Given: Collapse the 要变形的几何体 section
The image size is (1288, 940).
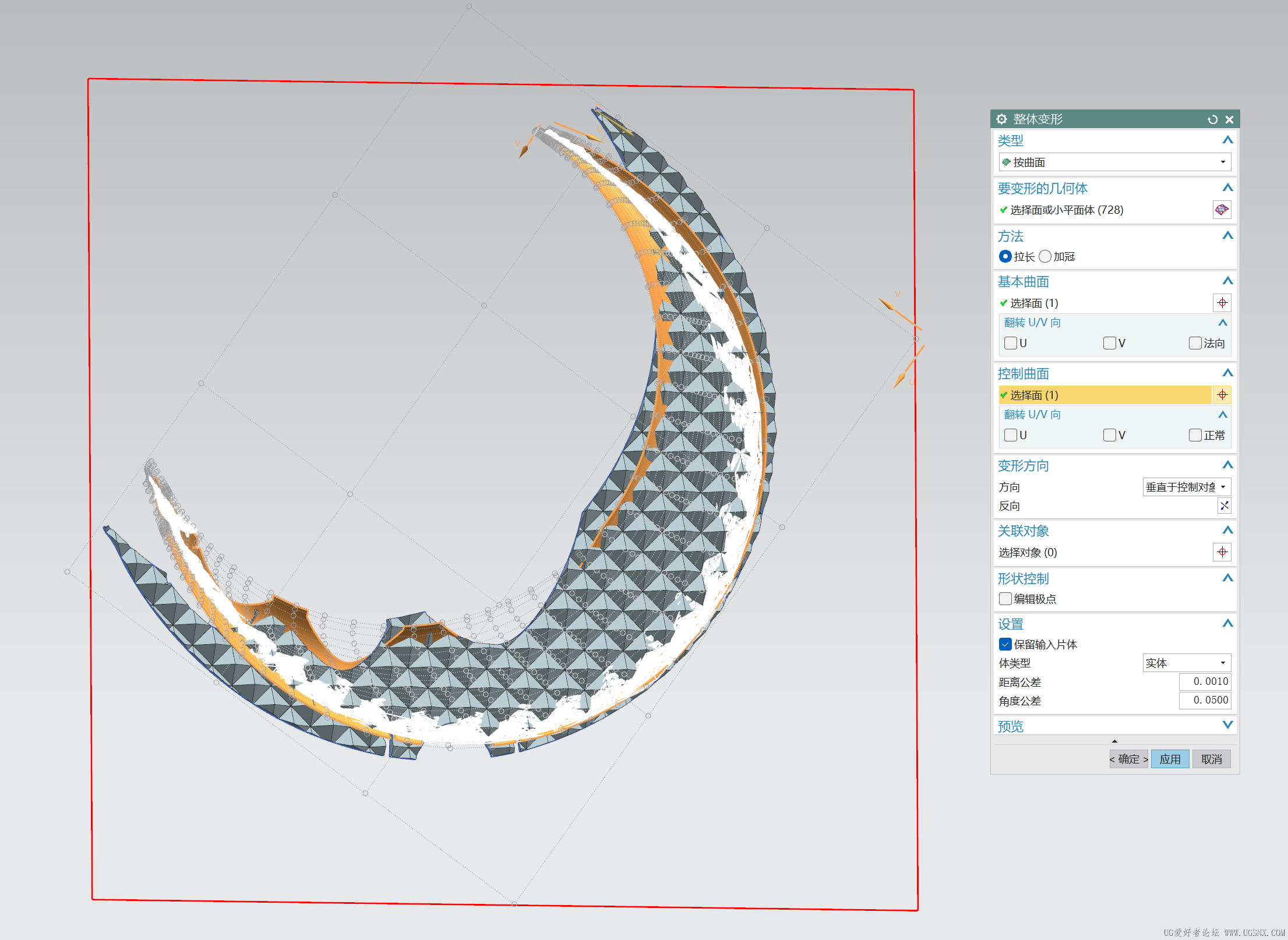Looking at the screenshot, I should point(1227,188).
